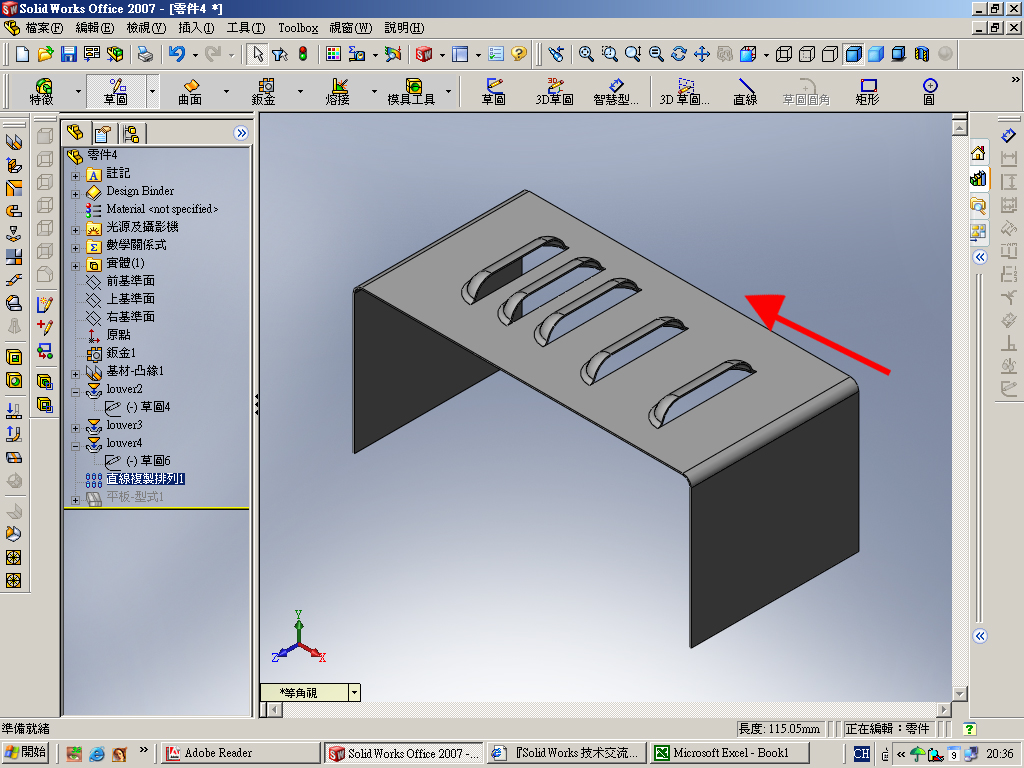Open the Design Library task pane icon
Viewport: 1024px width, 768px height.
pos(978,178)
